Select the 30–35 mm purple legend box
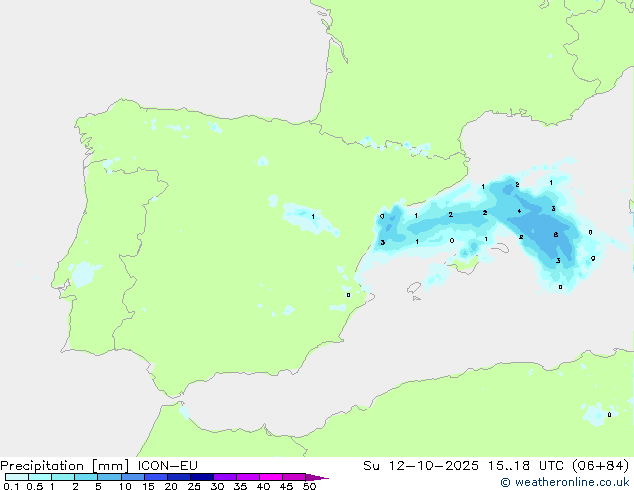This screenshot has width=634, height=490. tap(225, 477)
